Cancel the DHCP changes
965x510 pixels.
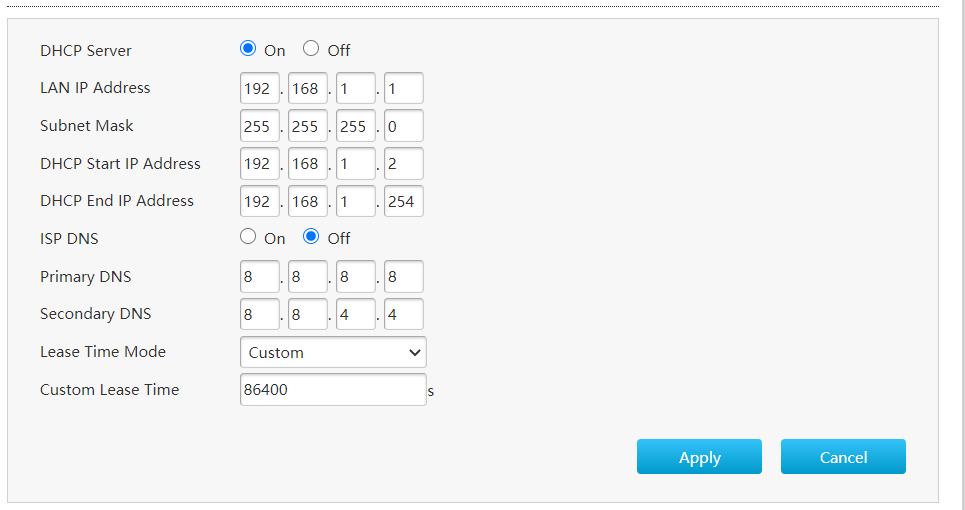click(843, 456)
